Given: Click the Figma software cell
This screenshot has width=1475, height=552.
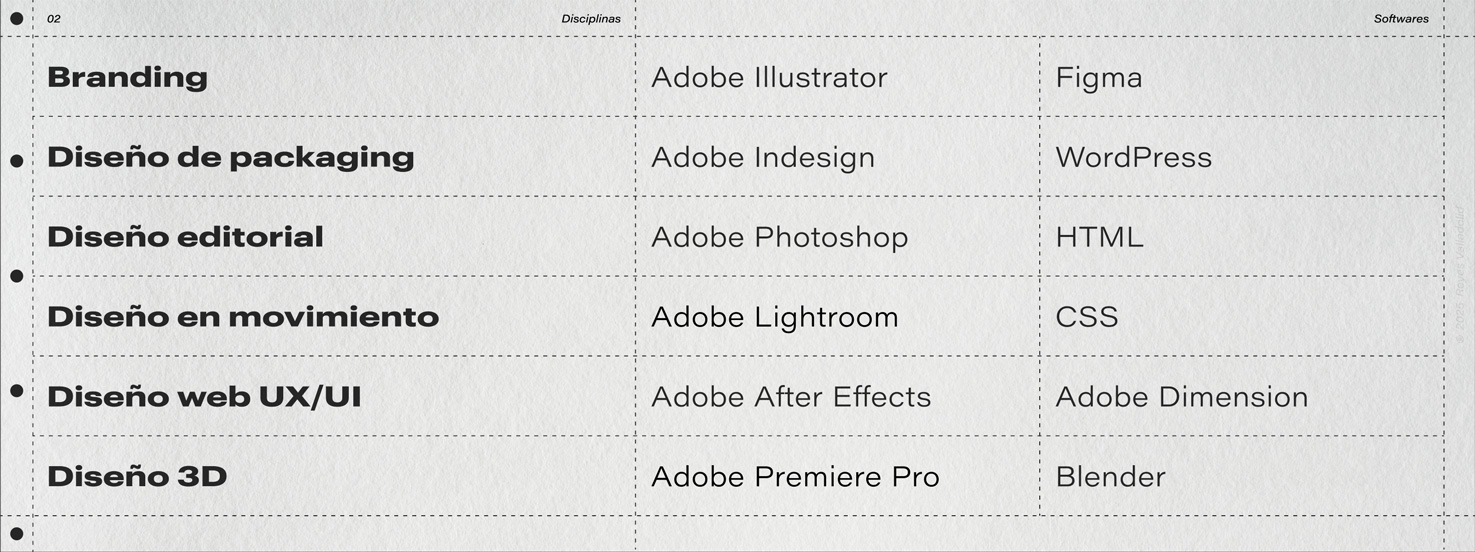Looking at the screenshot, I should pyautogui.click(x=1098, y=77).
